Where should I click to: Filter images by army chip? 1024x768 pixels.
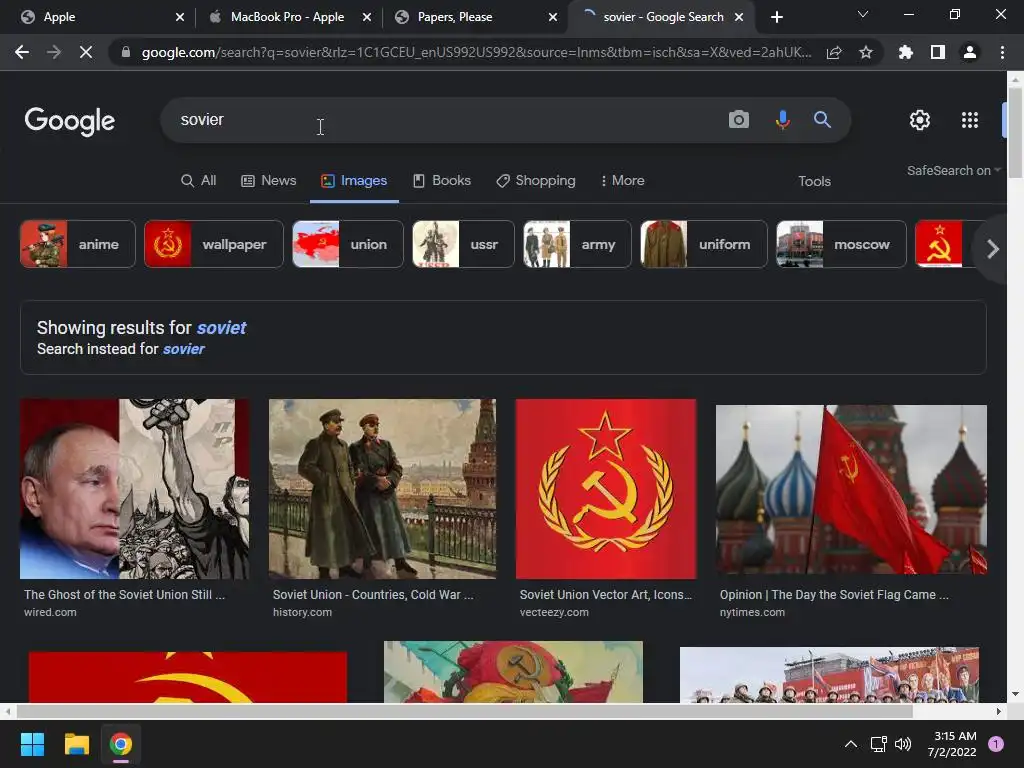pos(577,244)
